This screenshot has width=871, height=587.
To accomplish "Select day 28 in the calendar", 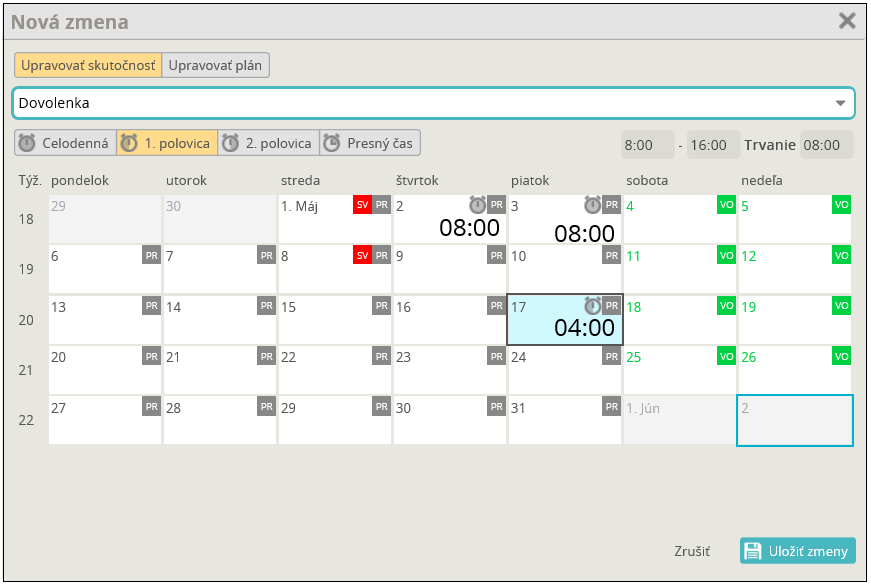I will click(x=220, y=420).
